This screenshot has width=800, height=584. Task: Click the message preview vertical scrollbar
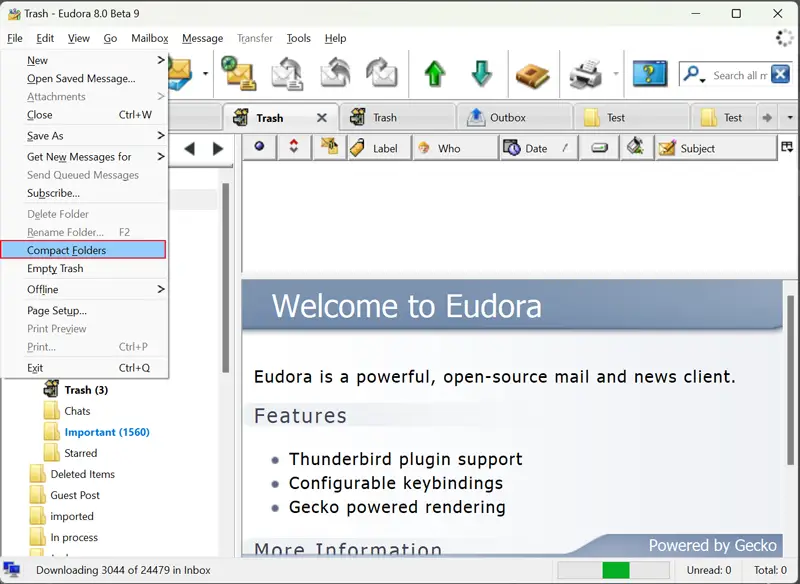click(x=791, y=380)
